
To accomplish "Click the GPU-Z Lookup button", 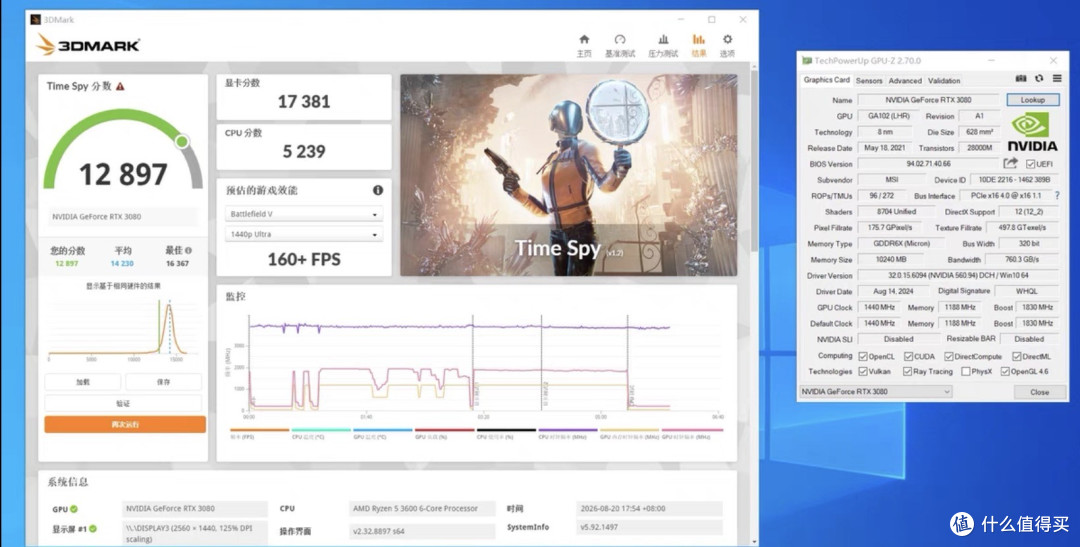I will [x=1032, y=100].
